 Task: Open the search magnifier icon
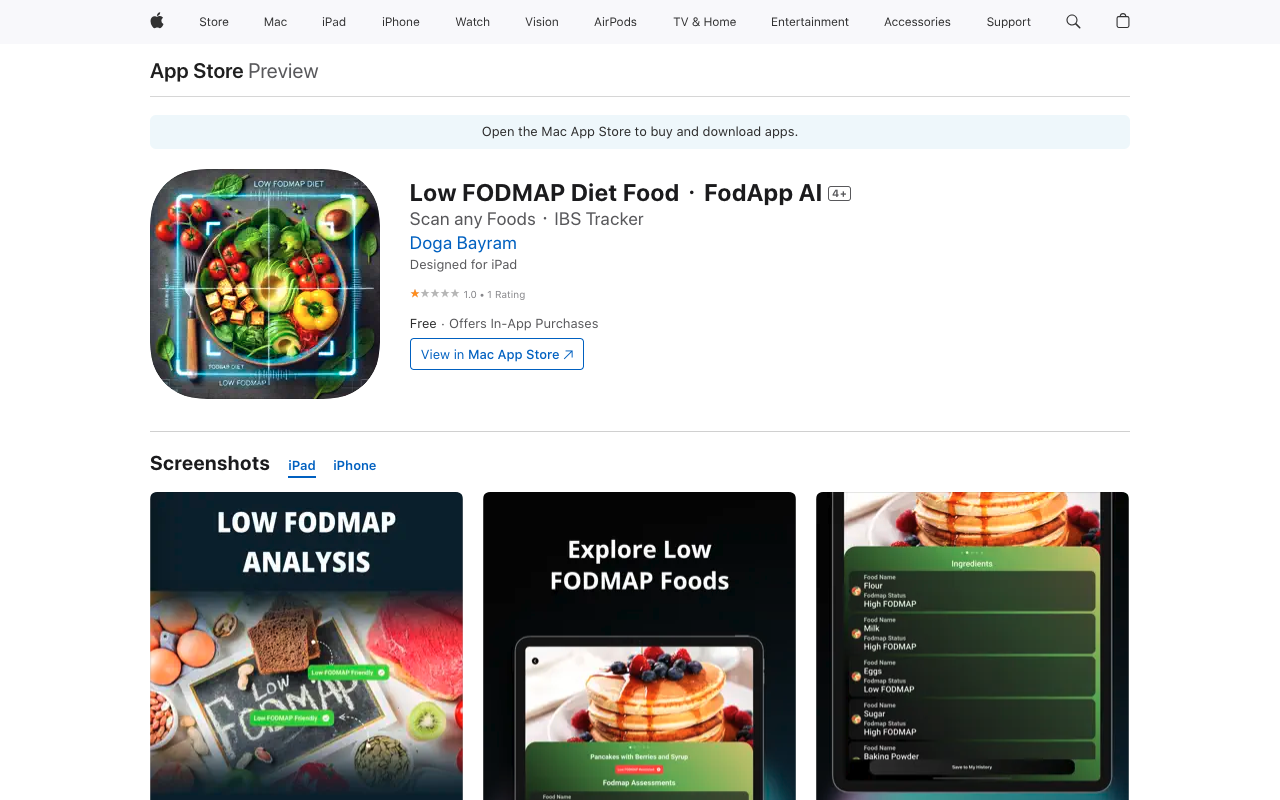pyautogui.click(x=1073, y=21)
